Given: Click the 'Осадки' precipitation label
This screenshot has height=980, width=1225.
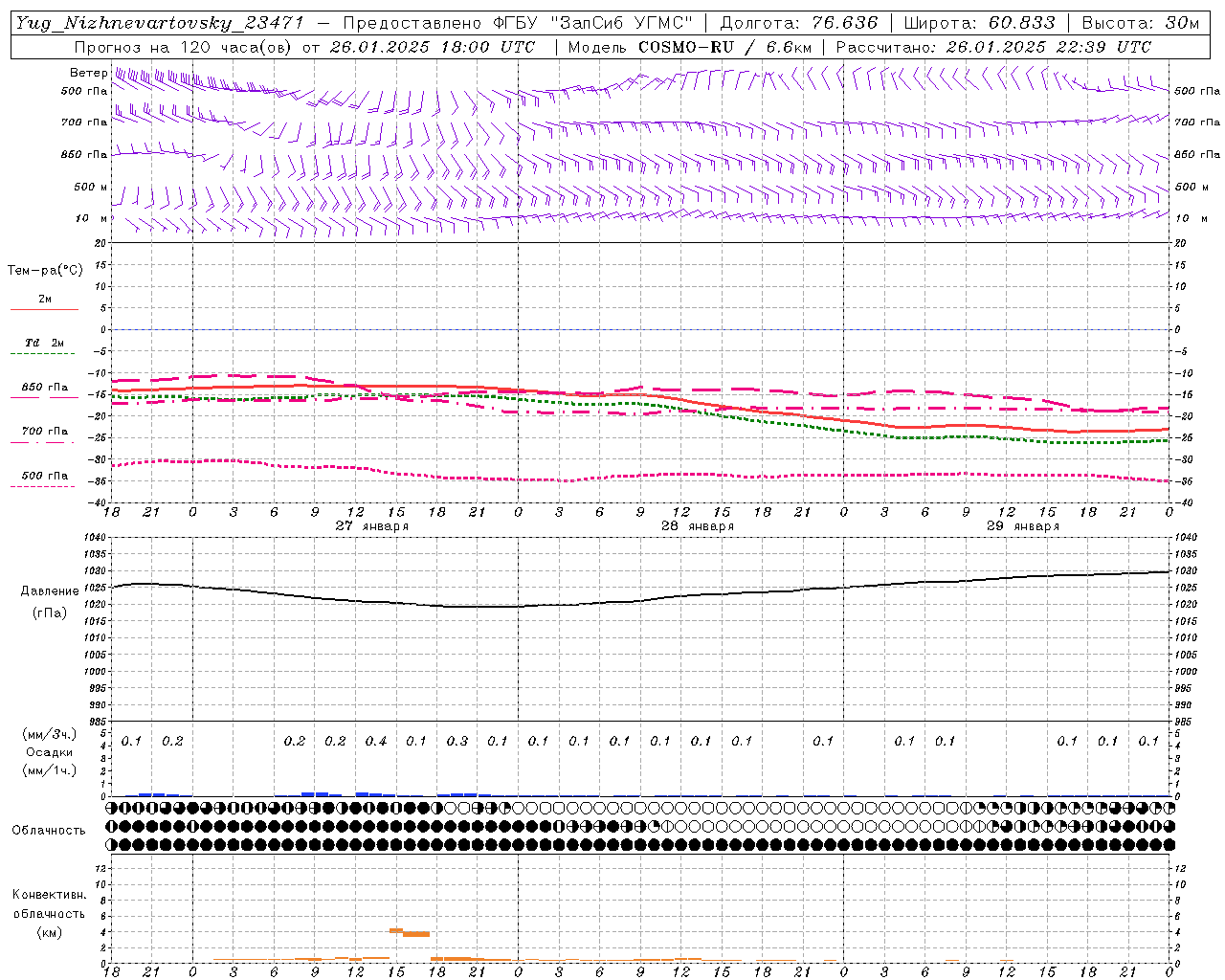Looking at the screenshot, I should [49, 752].
